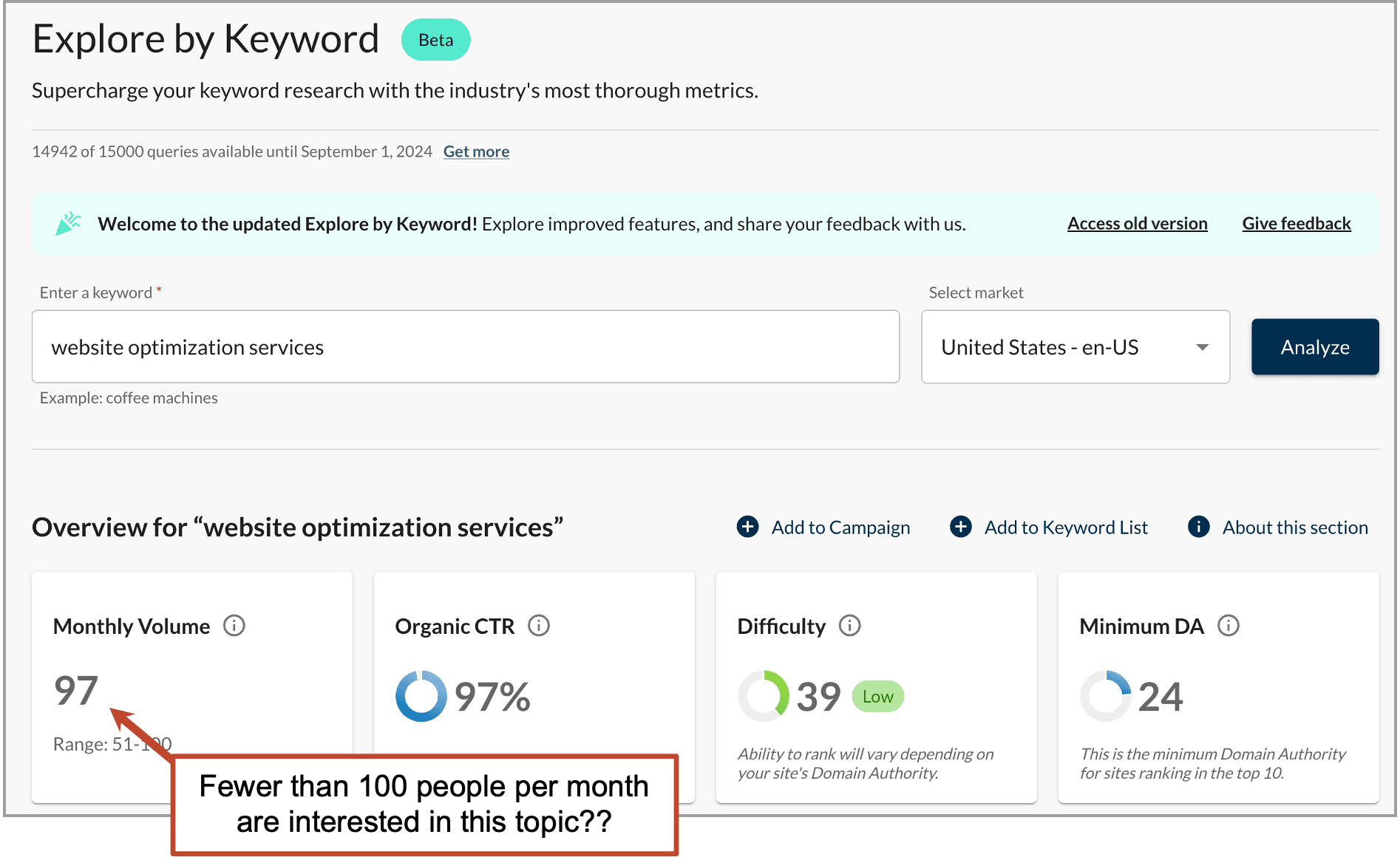Click the green Low difficulty badge
The width and height of the screenshot is (1400, 857).
(x=878, y=697)
